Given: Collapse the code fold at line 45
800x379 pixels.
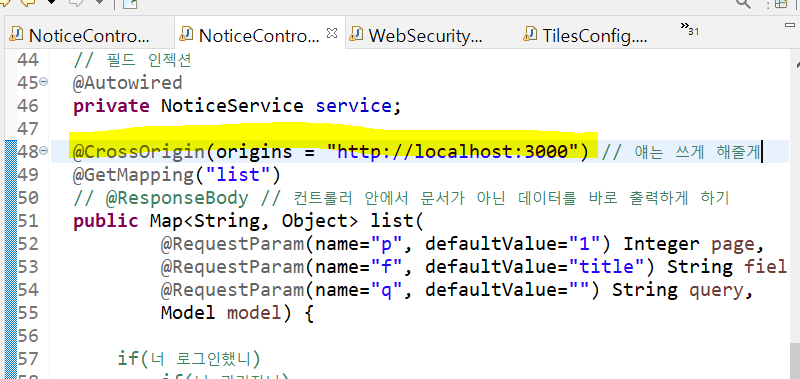Looking at the screenshot, I should (x=44, y=81).
